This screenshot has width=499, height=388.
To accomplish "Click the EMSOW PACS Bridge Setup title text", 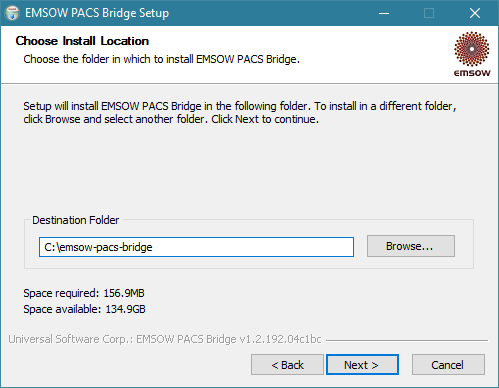I will [97, 13].
